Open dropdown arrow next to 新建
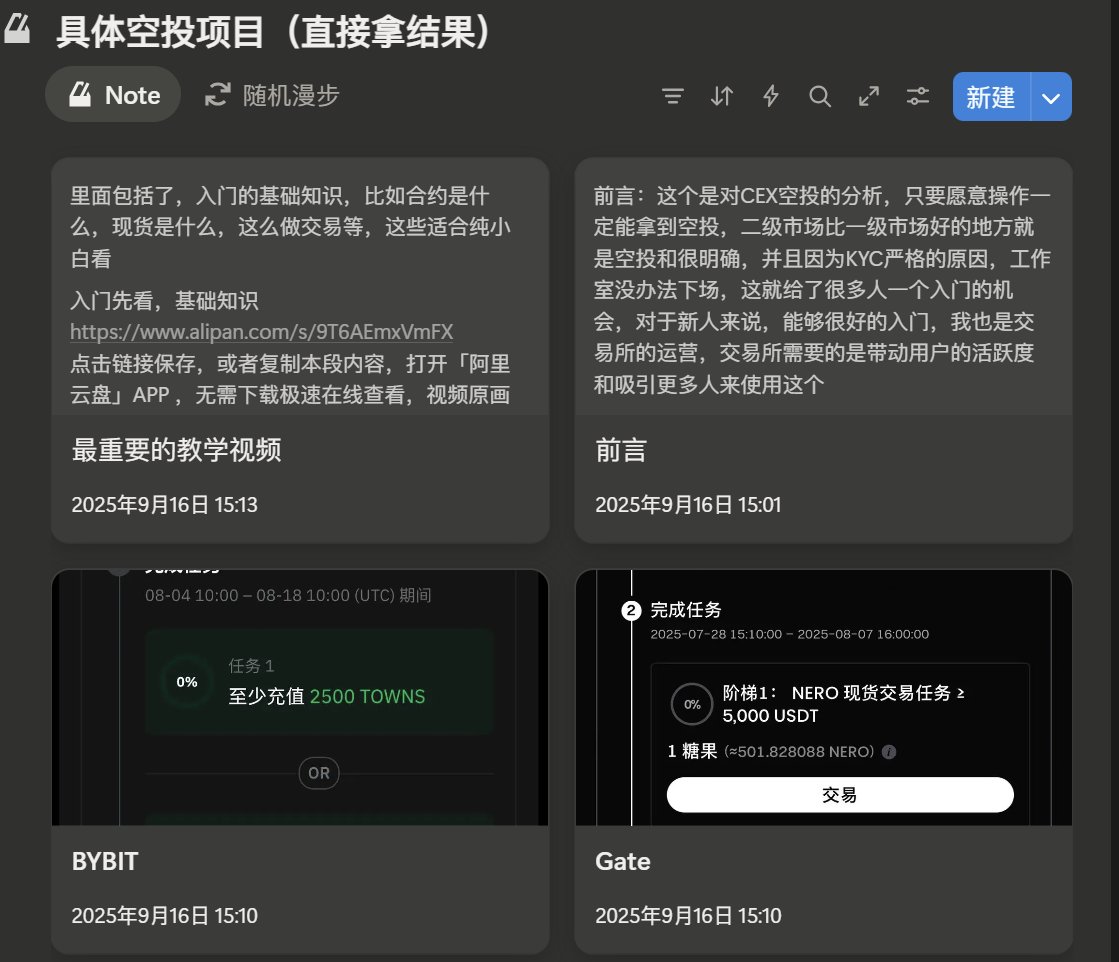1119x962 pixels. (1051, 96)
